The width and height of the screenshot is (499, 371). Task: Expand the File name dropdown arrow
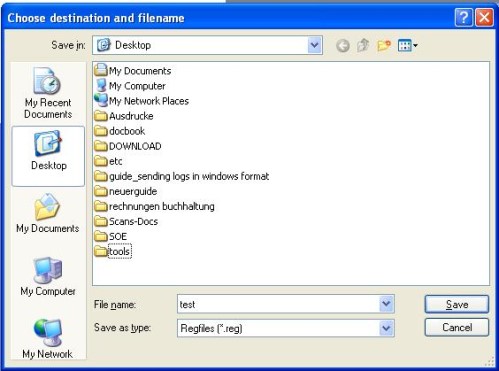(386, 304)
